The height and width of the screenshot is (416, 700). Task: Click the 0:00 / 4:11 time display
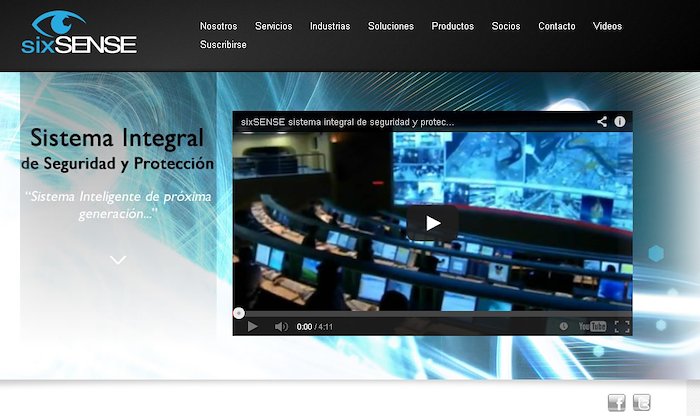[315, 327]
